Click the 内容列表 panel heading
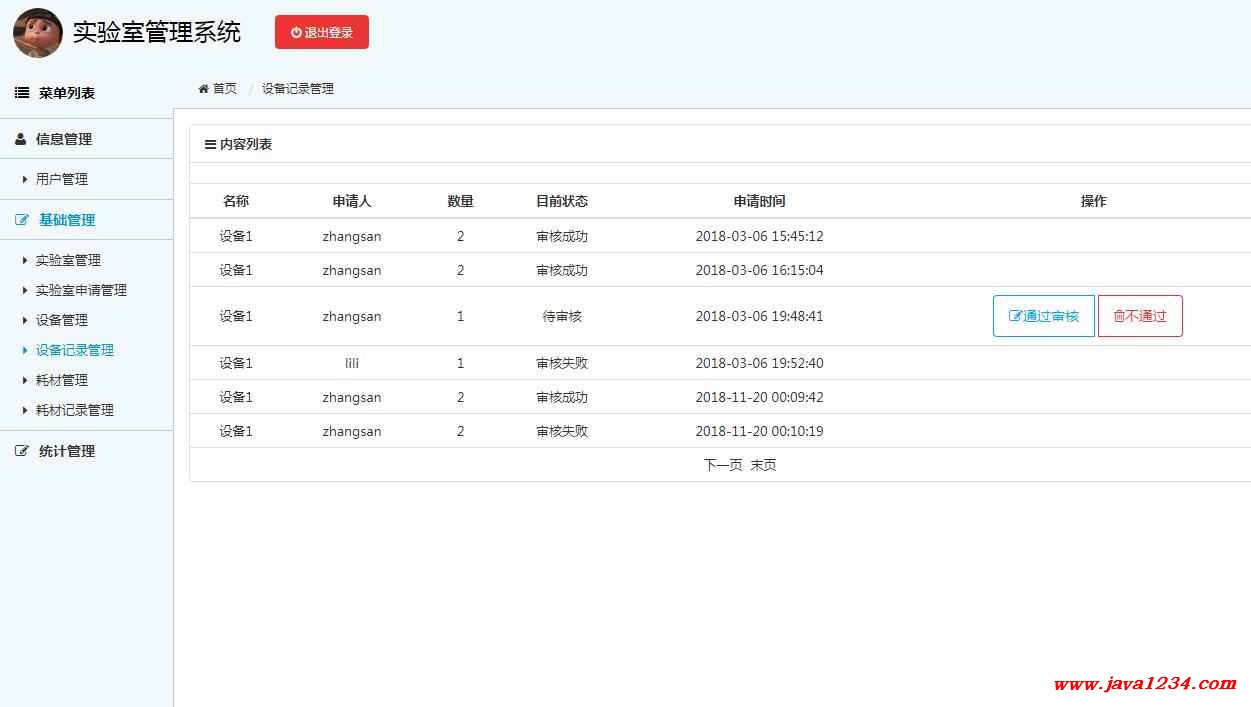The image size is (1251, 707). (x=246, y=144)
